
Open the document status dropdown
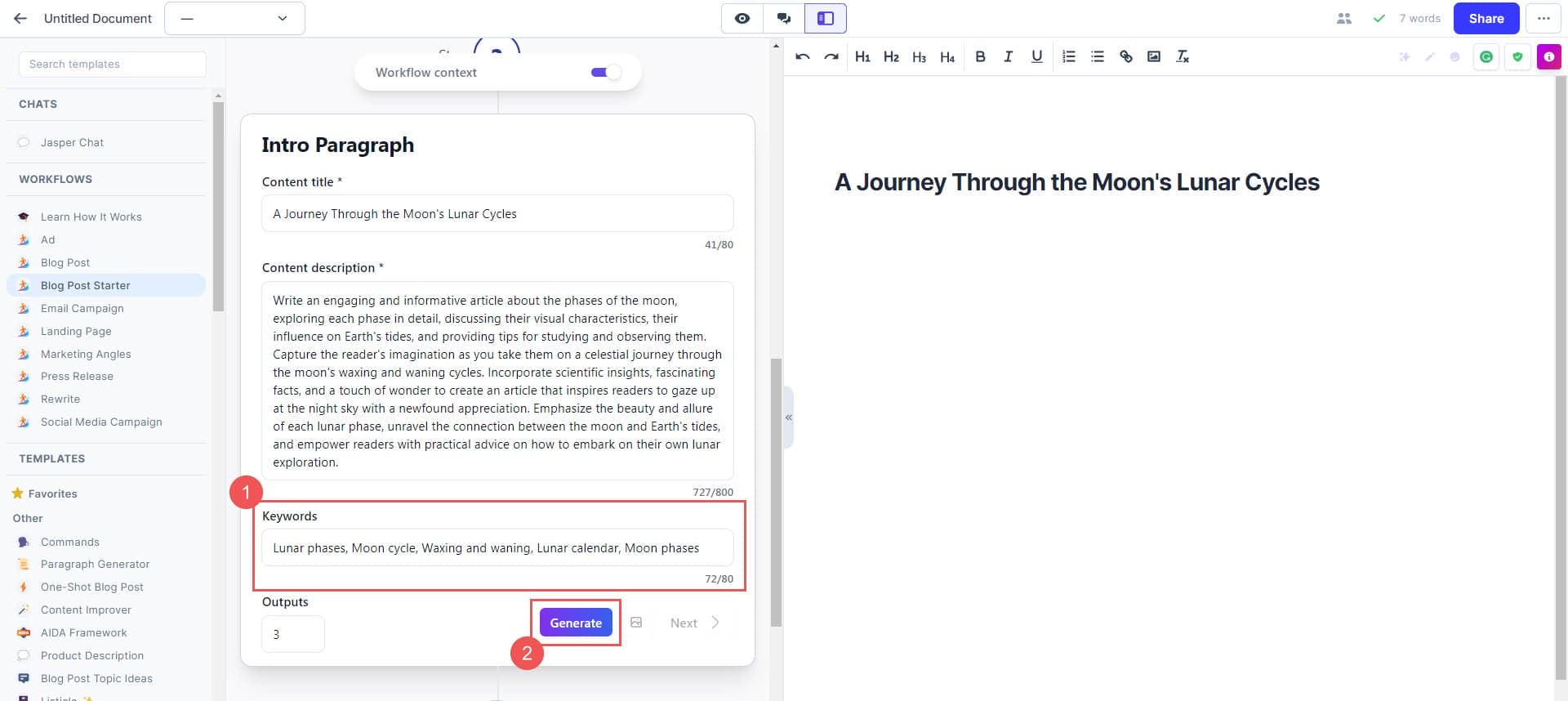(x=234, y=18)
